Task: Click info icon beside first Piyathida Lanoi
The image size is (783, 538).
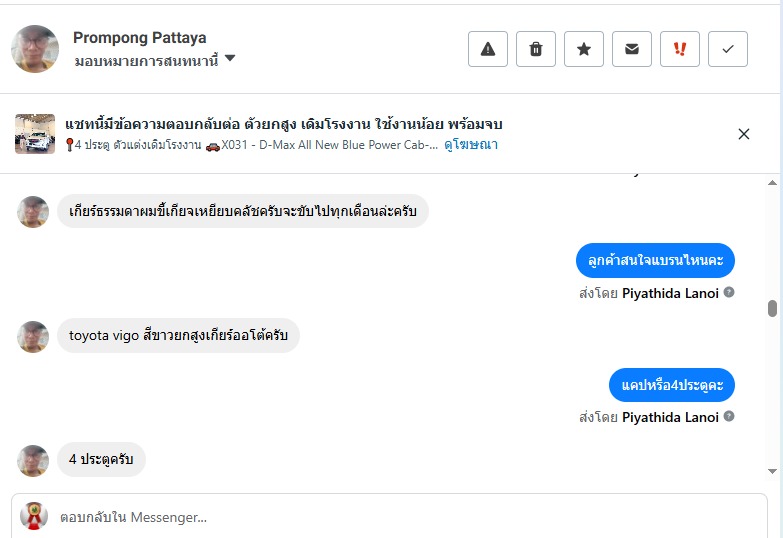Action: [729, 293]
